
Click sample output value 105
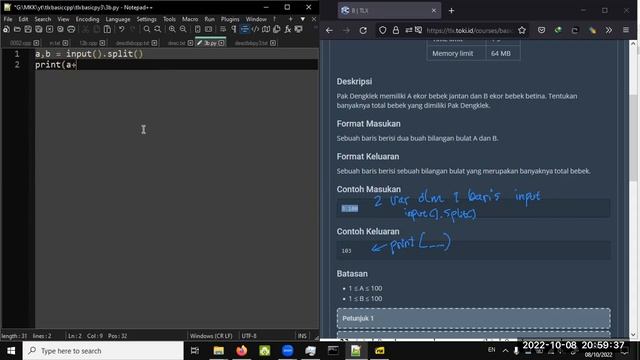[347, 251]
